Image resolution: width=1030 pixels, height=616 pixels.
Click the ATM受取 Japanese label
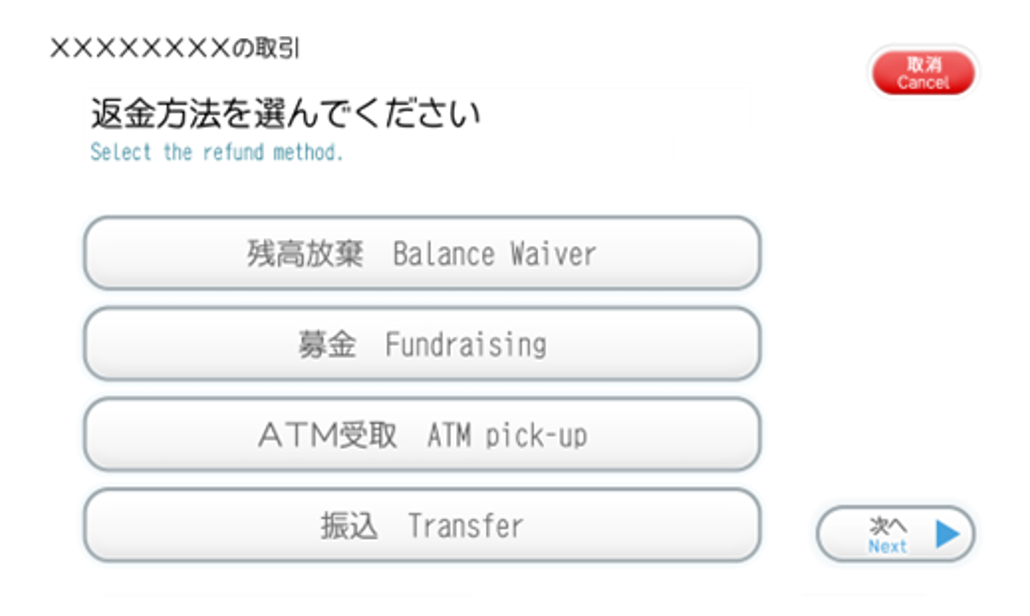pos(328,435)
